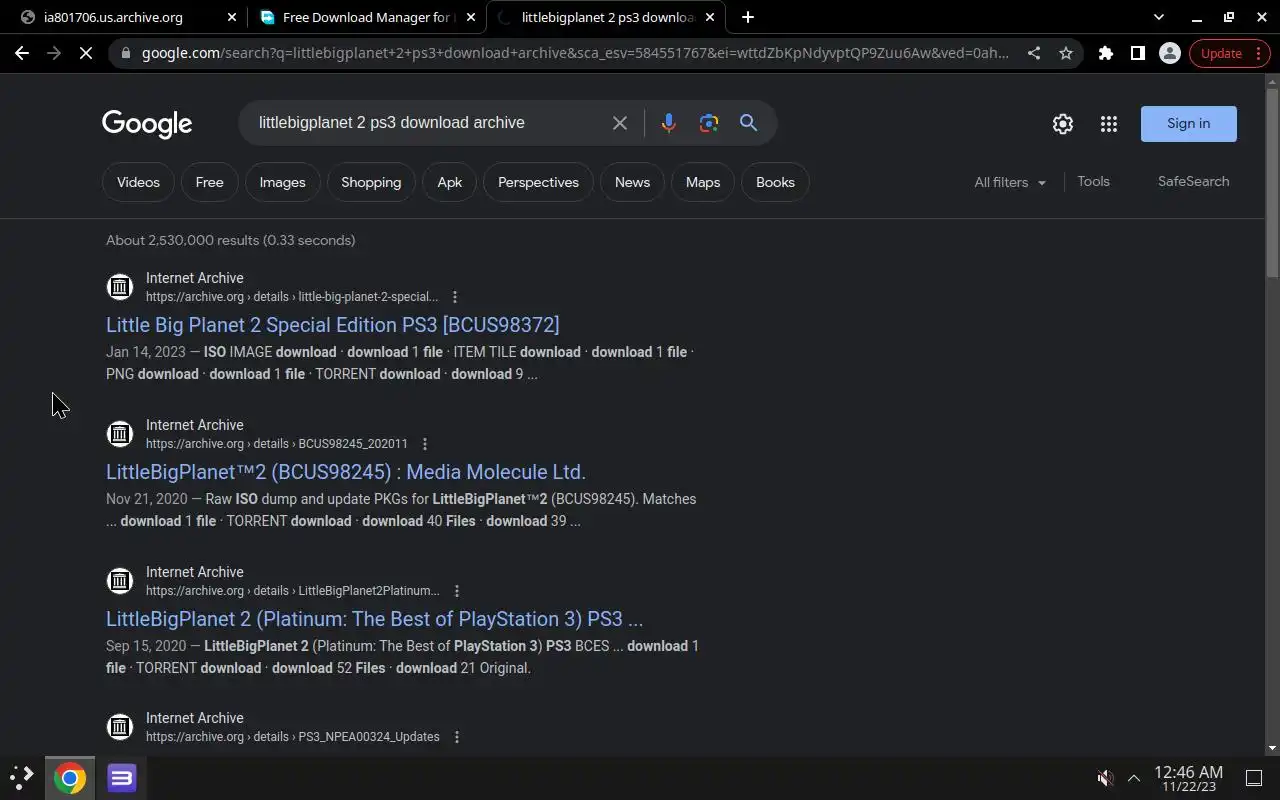Open more options for PS3_NPEA00324_Updates result
This screenshot has width=1280, height=800.
coord(457,737)
